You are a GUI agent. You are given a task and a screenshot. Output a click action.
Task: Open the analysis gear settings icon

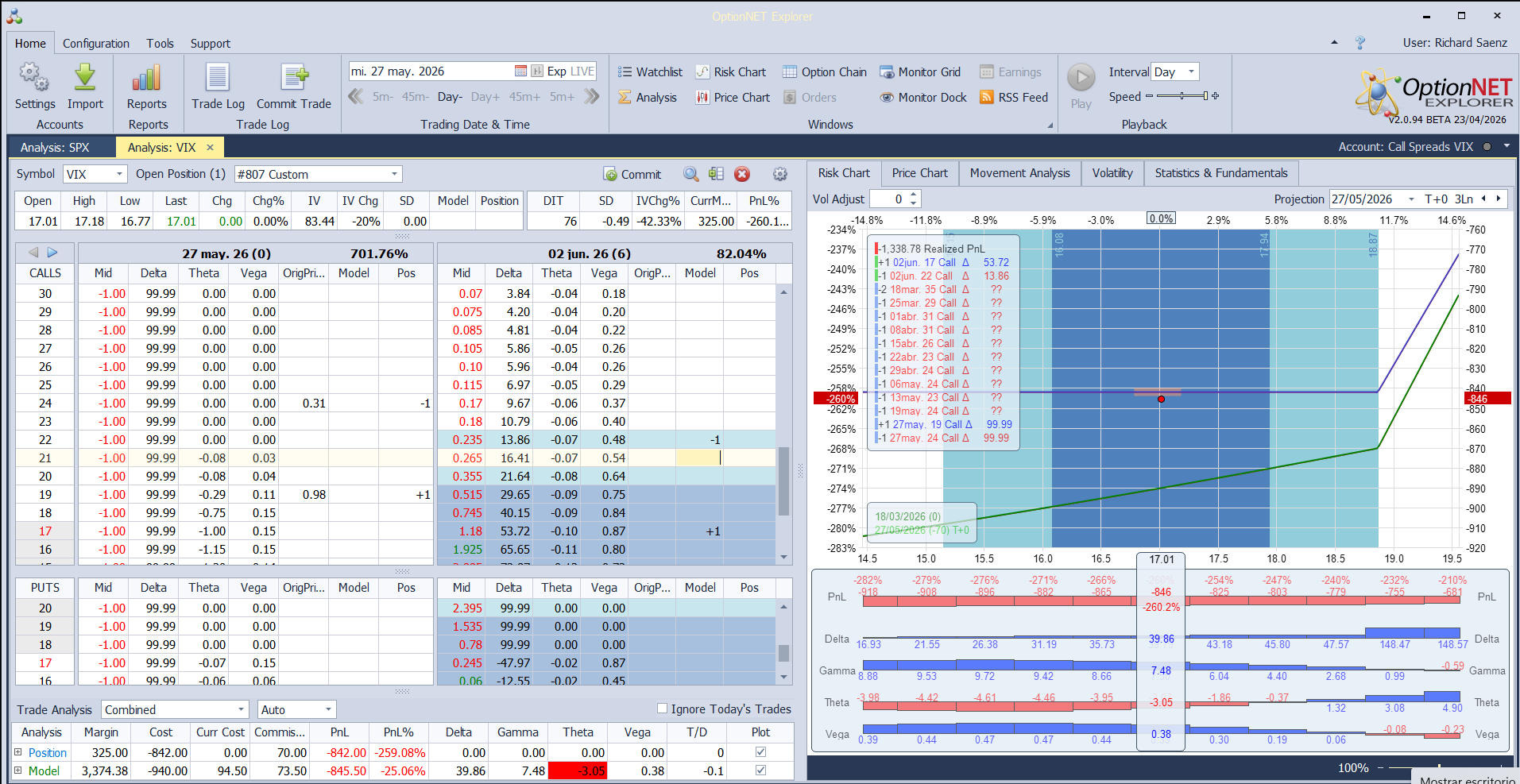(780, 174)
